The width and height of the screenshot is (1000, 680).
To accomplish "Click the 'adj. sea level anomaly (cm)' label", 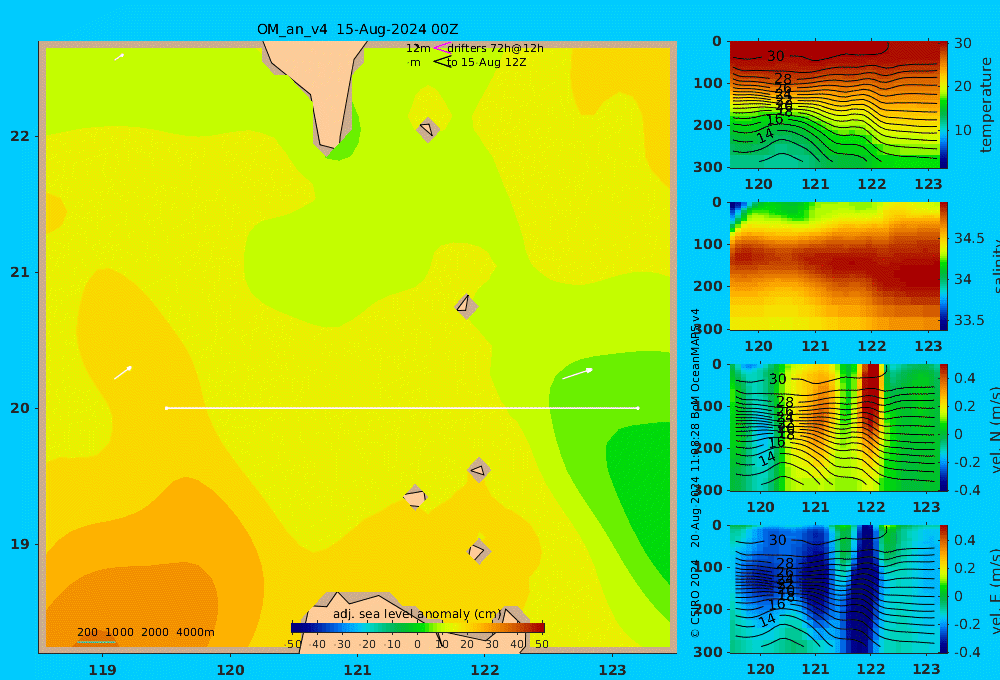I will point(417,614).
